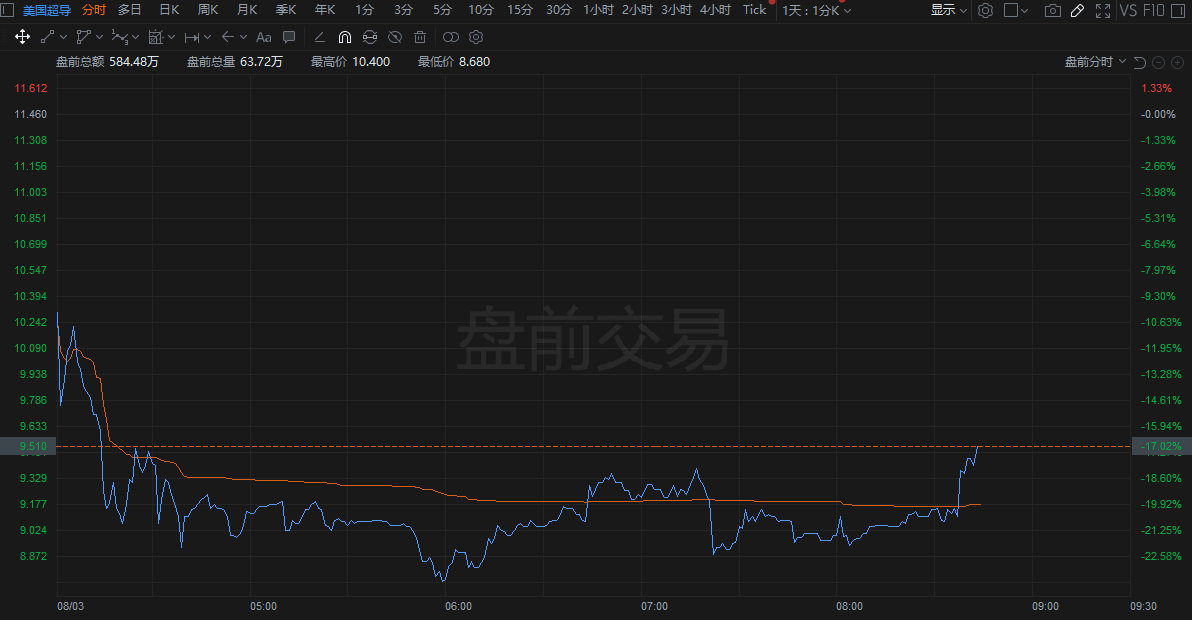The image size is (1192, 620).
Task: Open chart settings gear in top bar
Action: point(985,10)
